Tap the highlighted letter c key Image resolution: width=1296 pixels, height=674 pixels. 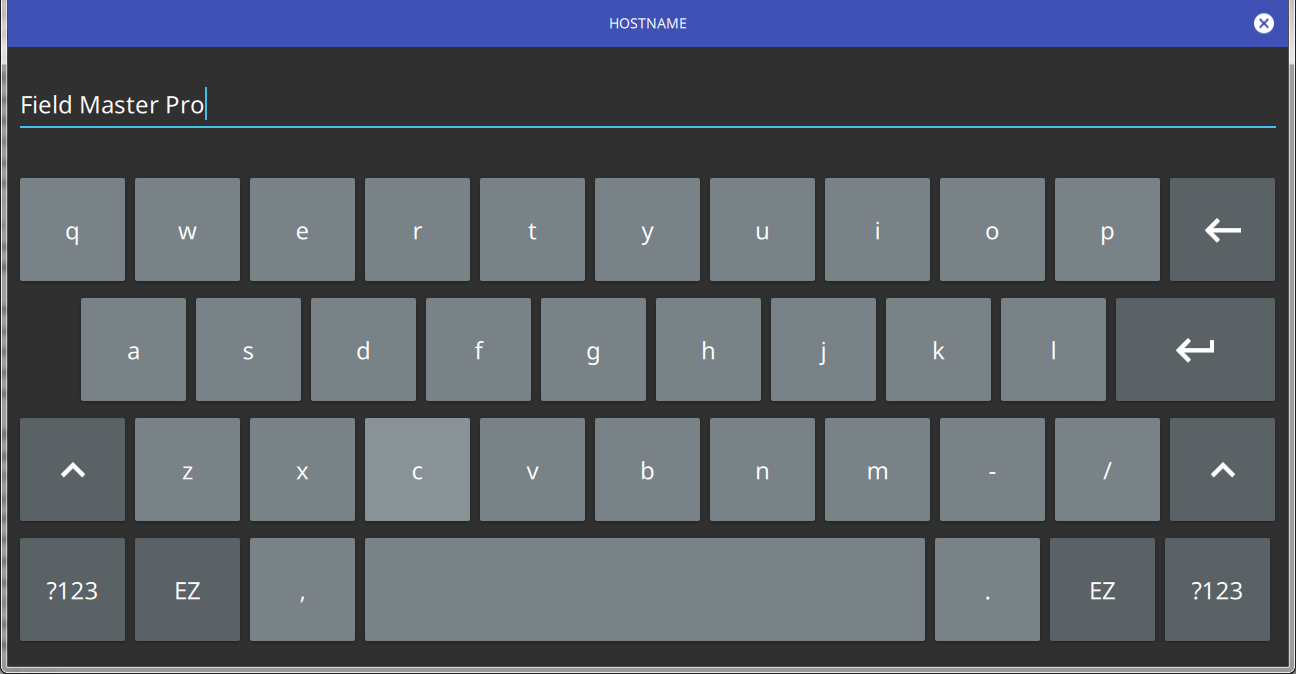tap(417, 470)
